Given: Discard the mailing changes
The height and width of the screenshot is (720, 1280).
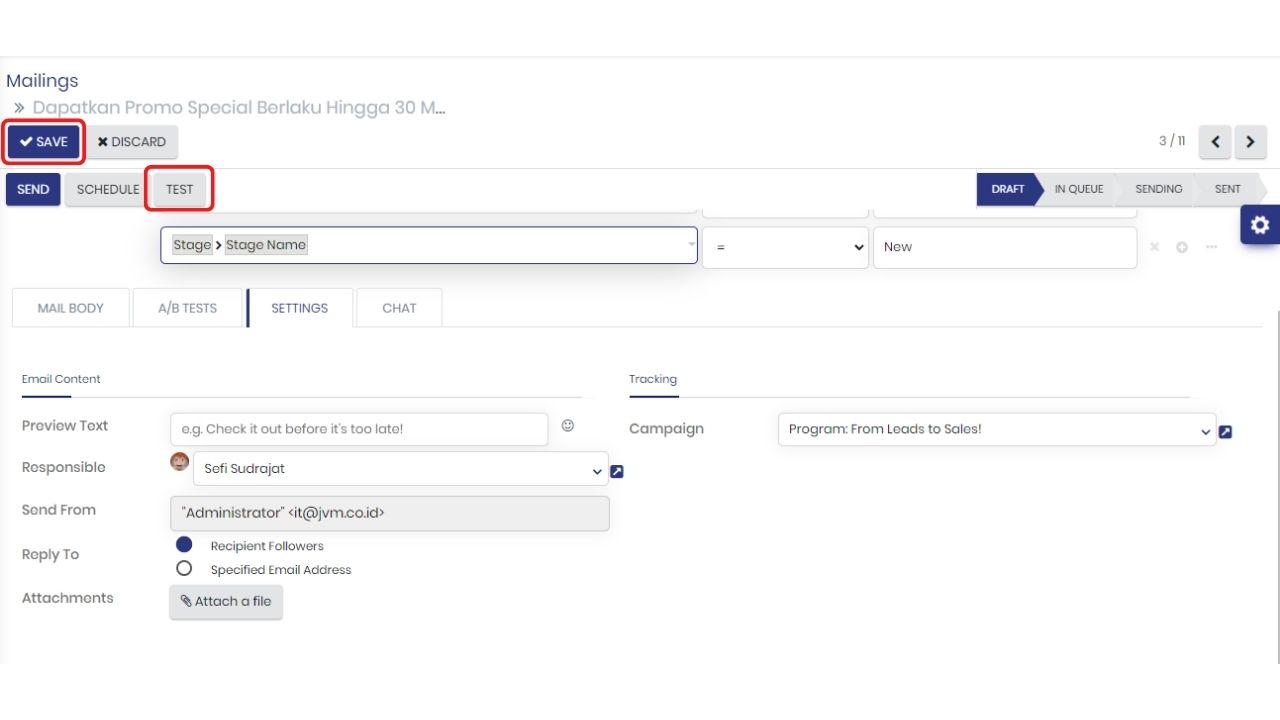Looking at the screenshot, I should click(x=132, y=142).
